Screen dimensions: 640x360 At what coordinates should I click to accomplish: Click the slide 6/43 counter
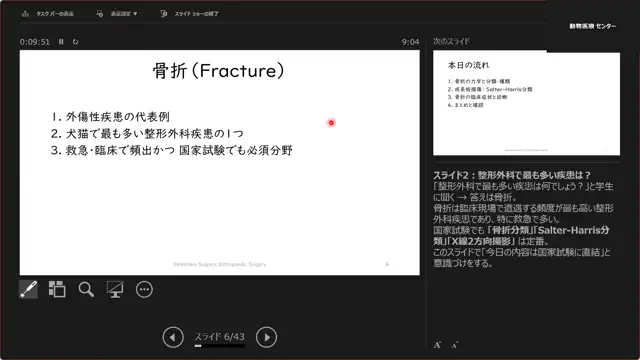point(220,336)
